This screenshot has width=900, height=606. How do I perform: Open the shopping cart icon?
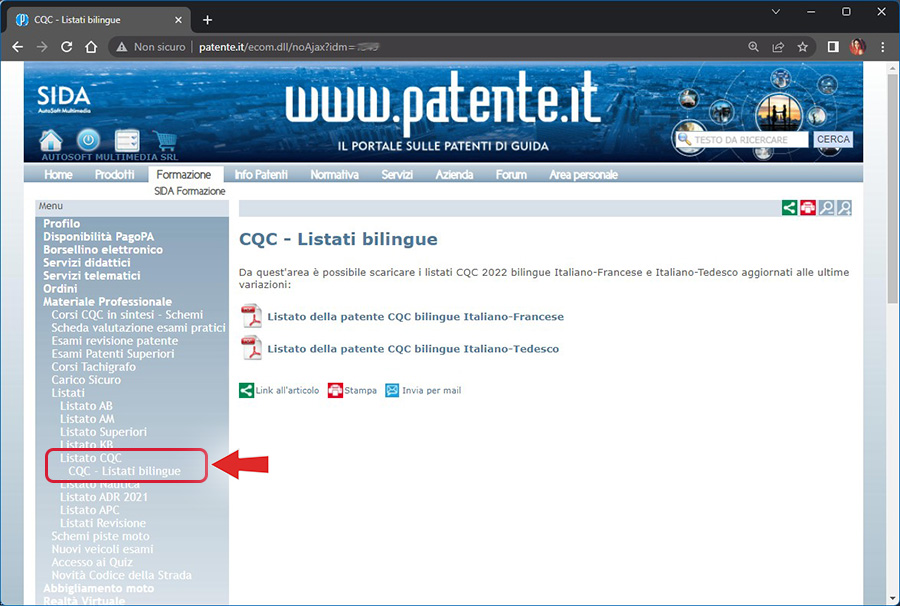pos(164,141)
